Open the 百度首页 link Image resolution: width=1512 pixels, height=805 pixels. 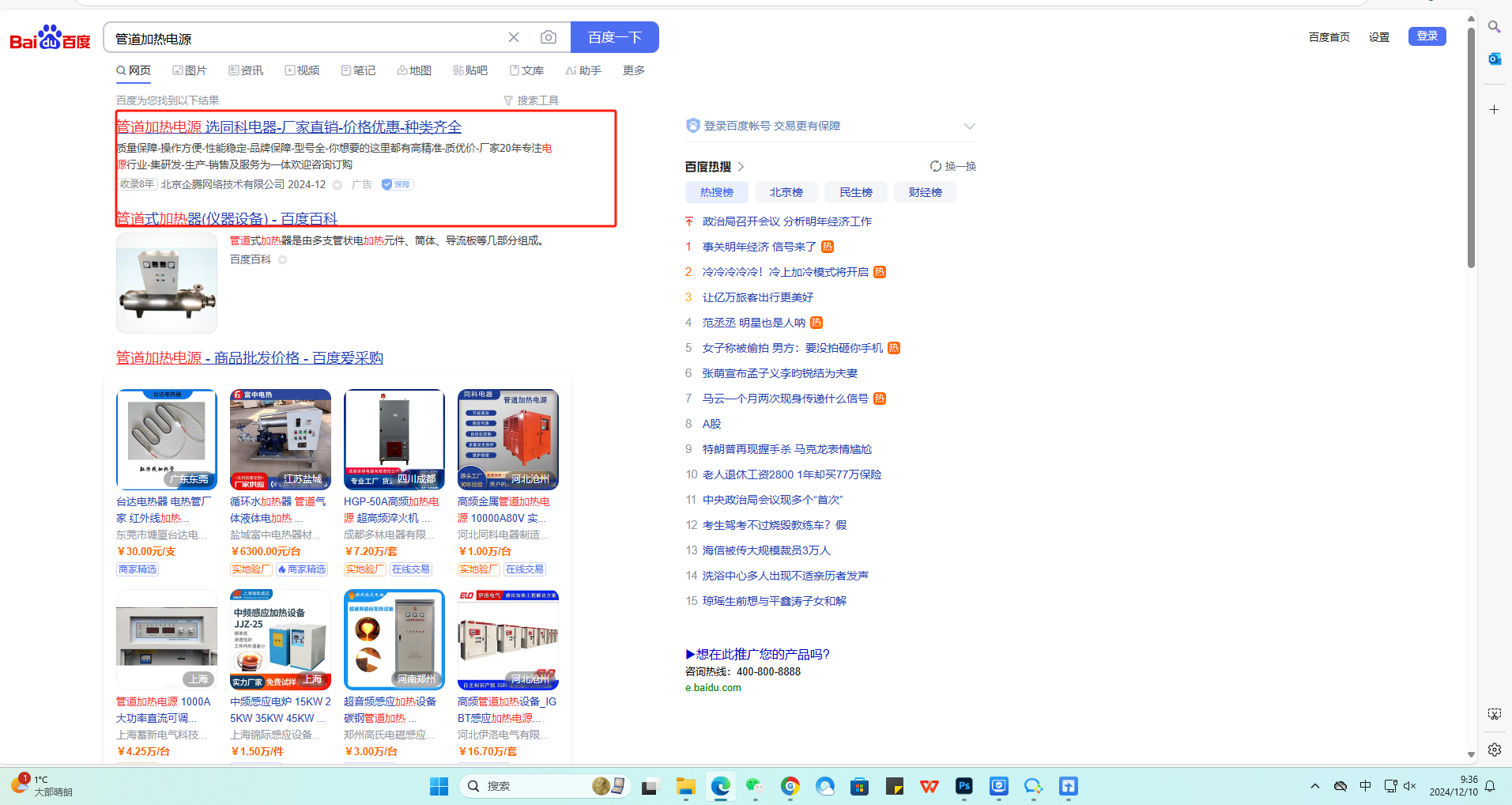pyautogui.click(x=1329, y=37)
